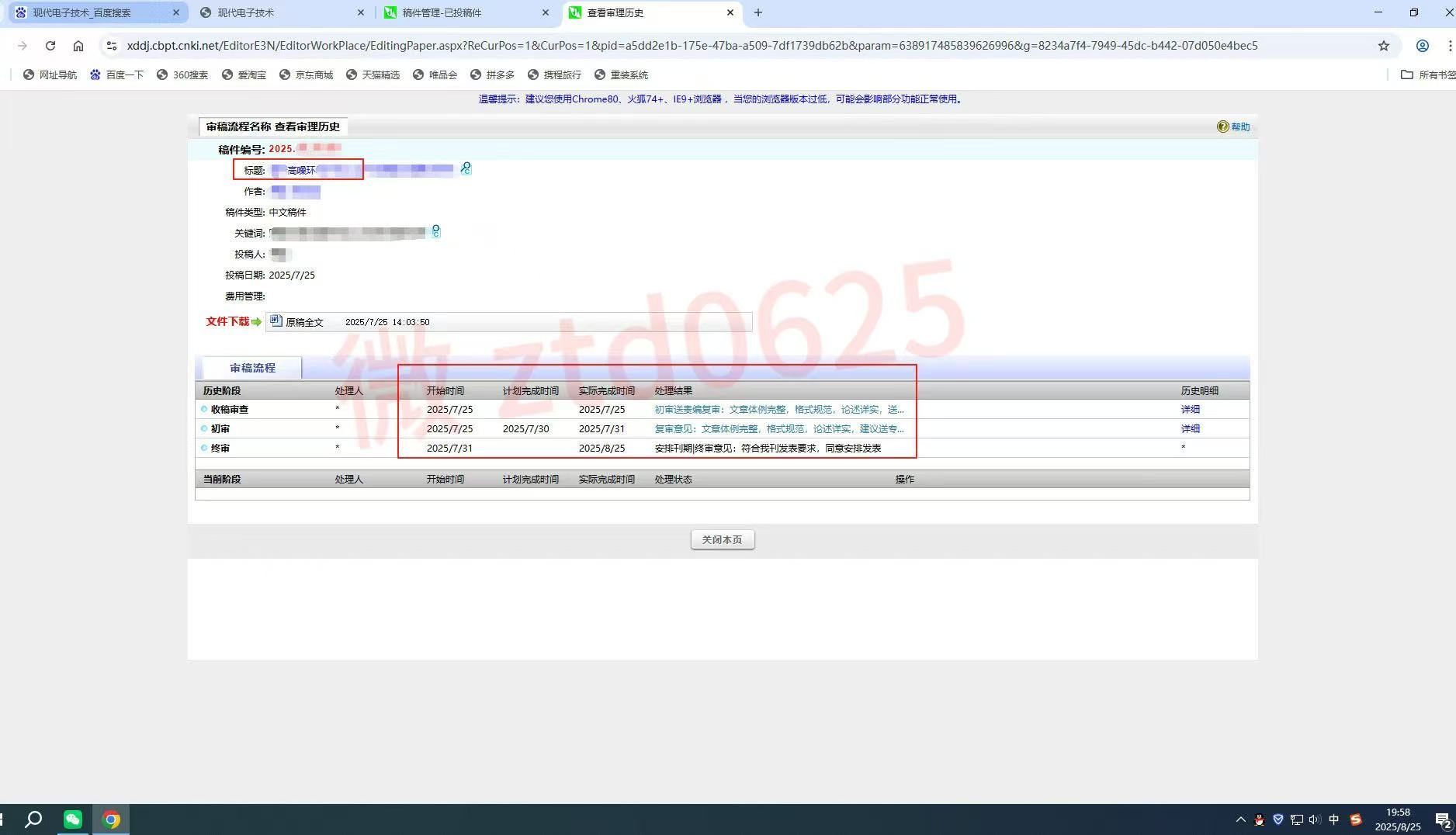Open 详细 link for the 初审 row
Image resolution: width=1456 pixels, height=835 pixels.
click(x=1190, y=428)
